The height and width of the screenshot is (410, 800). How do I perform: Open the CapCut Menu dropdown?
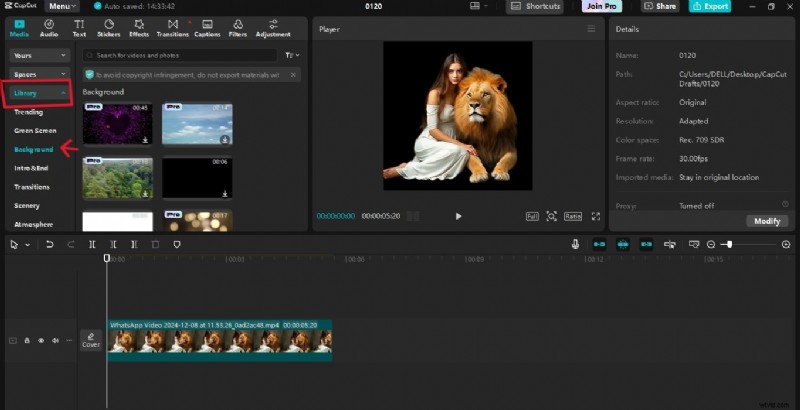pos(62,6)
